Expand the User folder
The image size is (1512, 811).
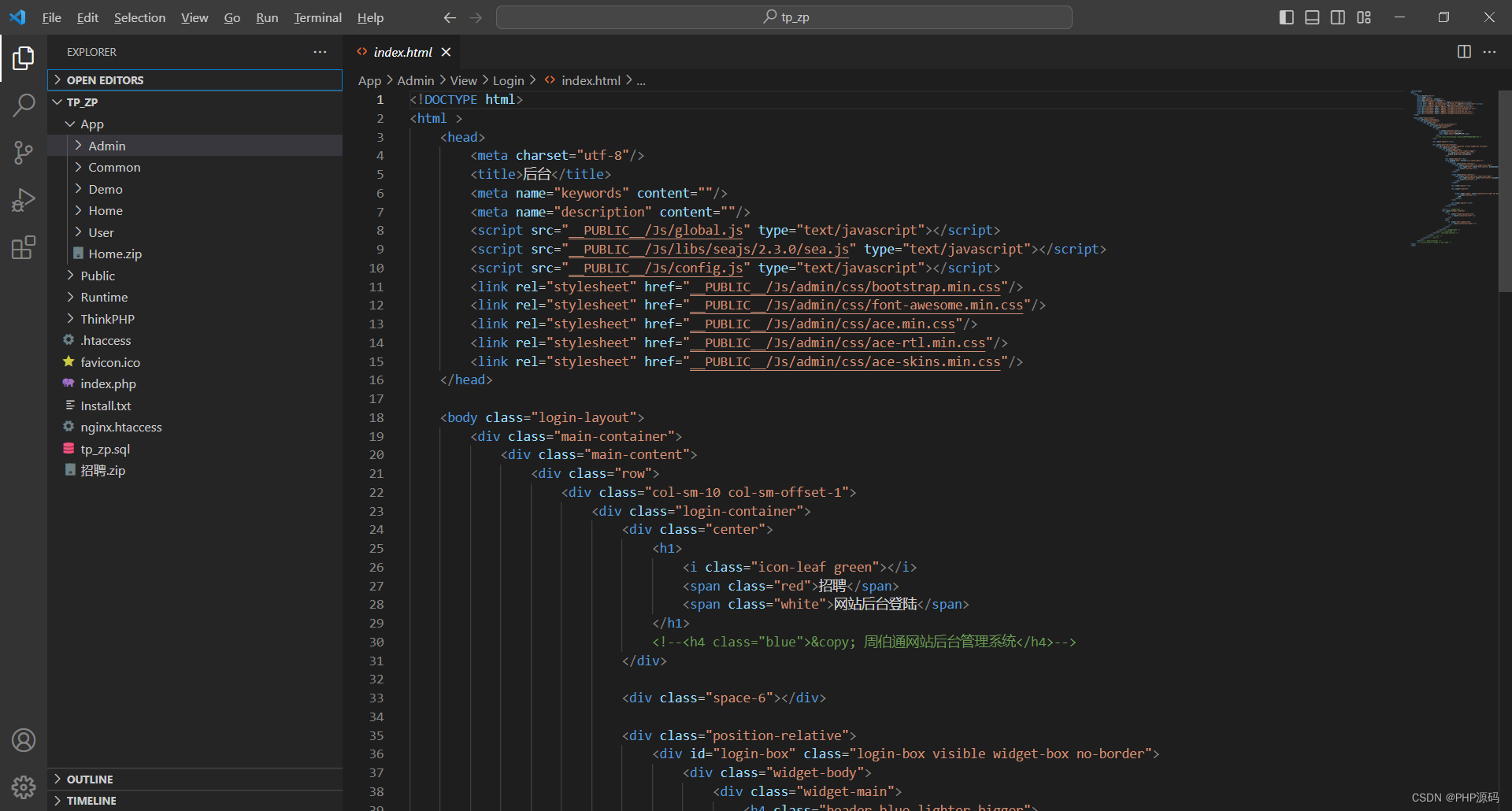(x=195, y=232)
